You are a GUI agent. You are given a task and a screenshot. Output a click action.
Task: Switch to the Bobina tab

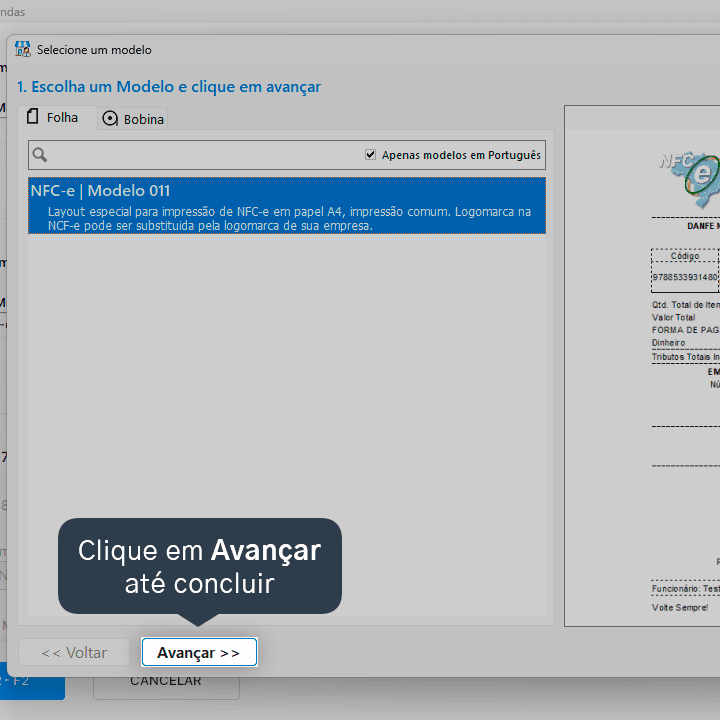(x=133, y=119)
